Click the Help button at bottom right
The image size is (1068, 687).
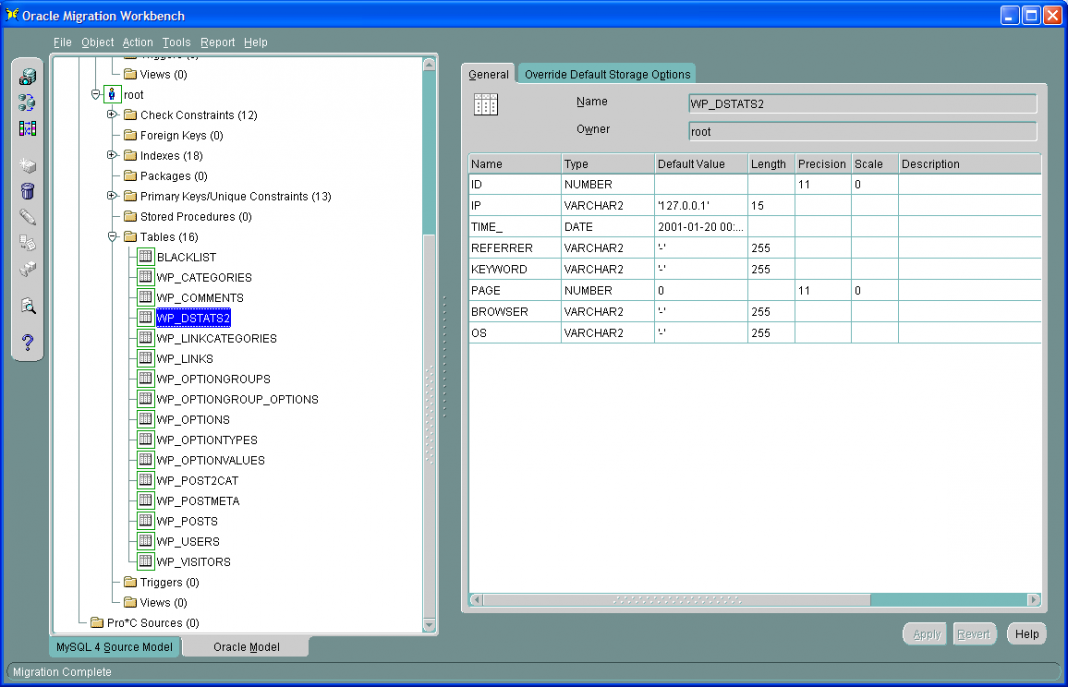(x=1026, y=633)
